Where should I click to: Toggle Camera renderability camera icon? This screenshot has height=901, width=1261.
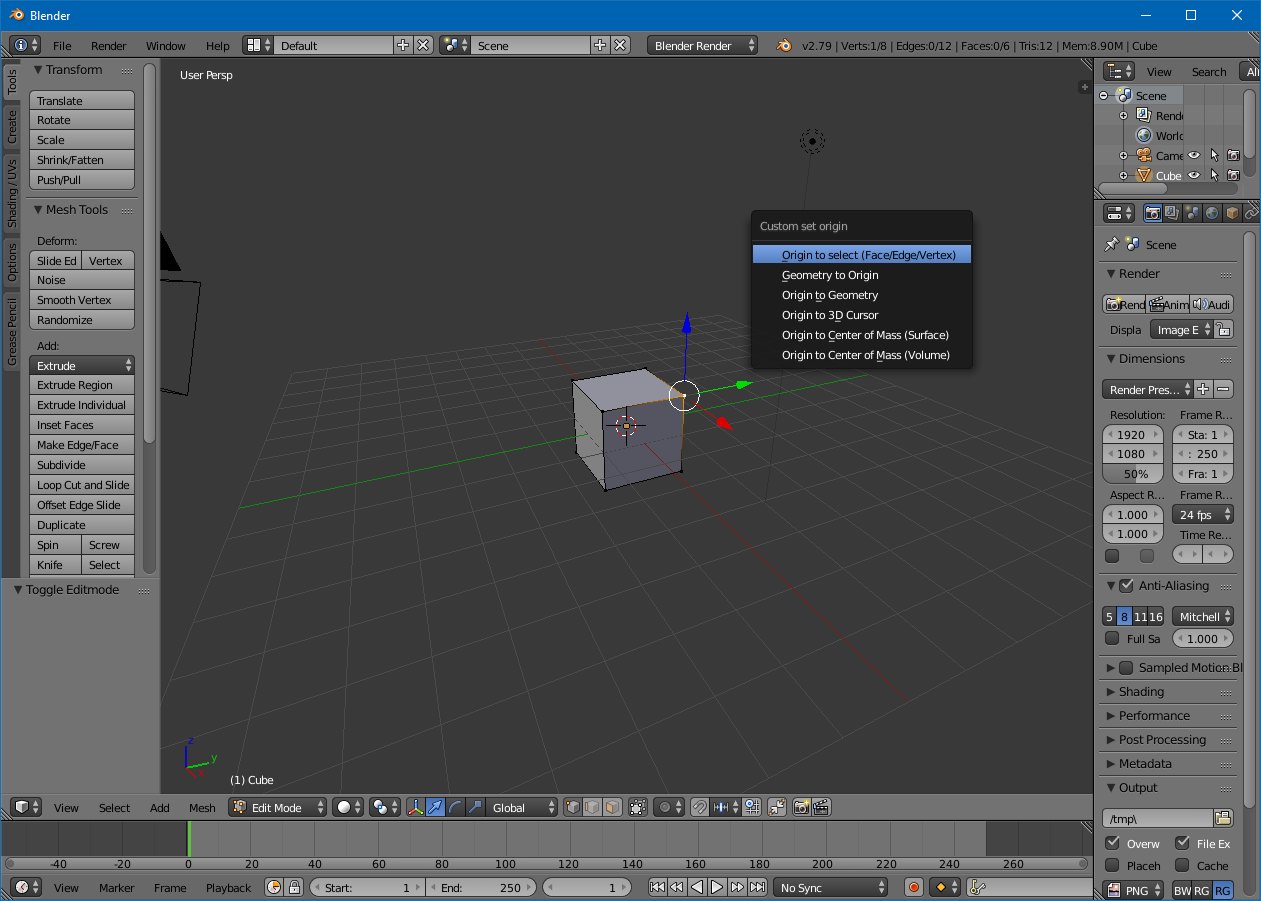(1233, 155)
